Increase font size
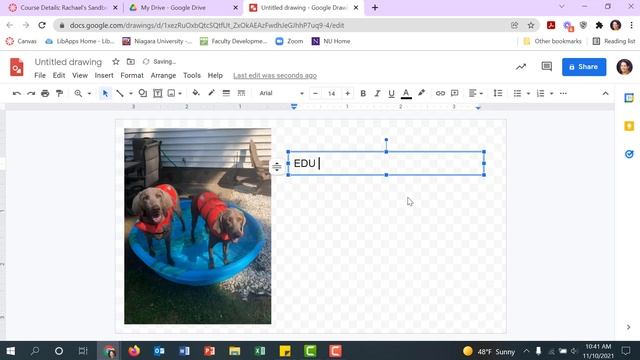640x360 pixels. click(347, 93)
